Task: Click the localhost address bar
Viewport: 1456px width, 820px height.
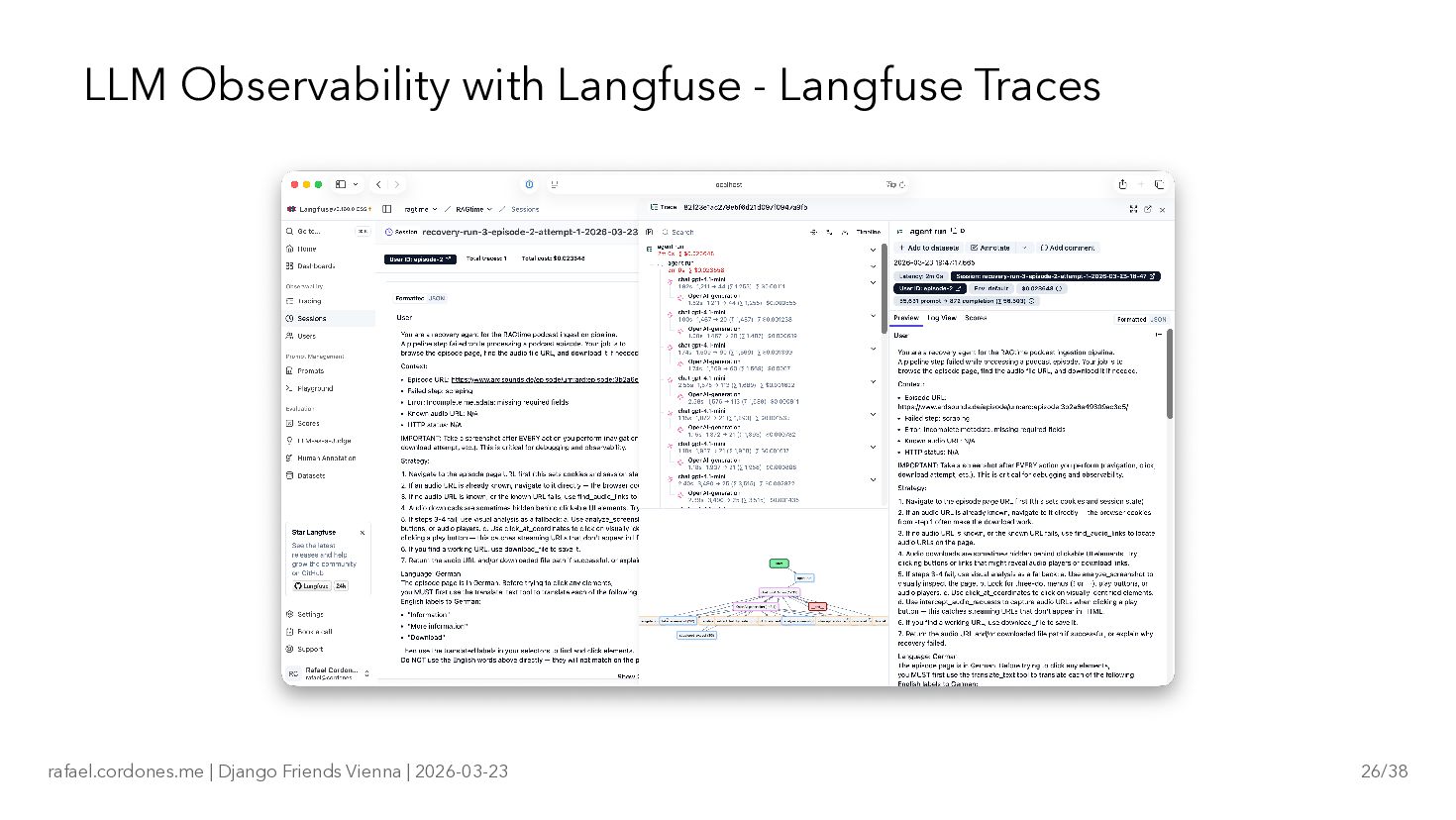Action: pyautogui.click(x=728, y=184)
